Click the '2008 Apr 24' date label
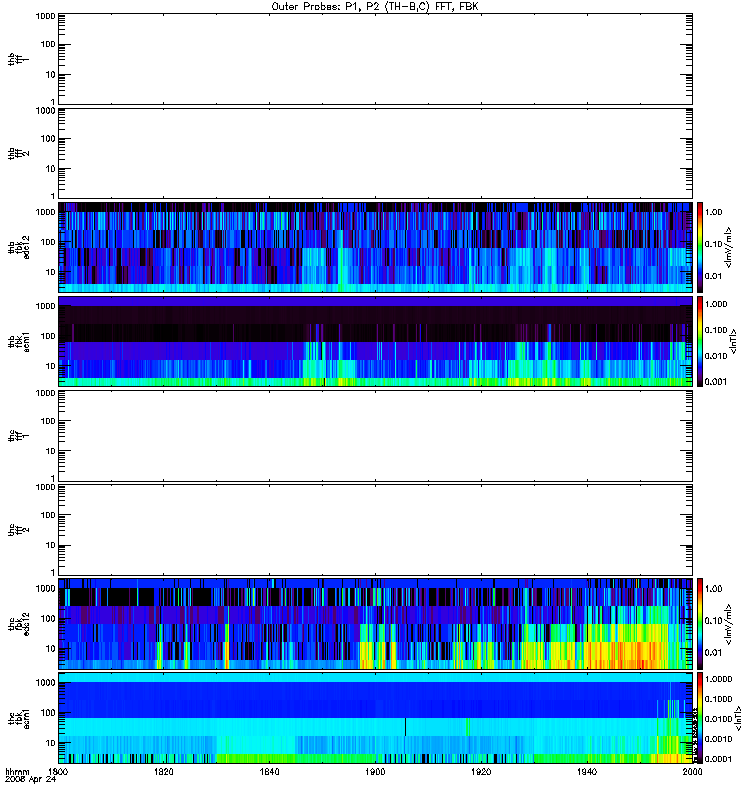The image size is (750, 800). (31, 780)
